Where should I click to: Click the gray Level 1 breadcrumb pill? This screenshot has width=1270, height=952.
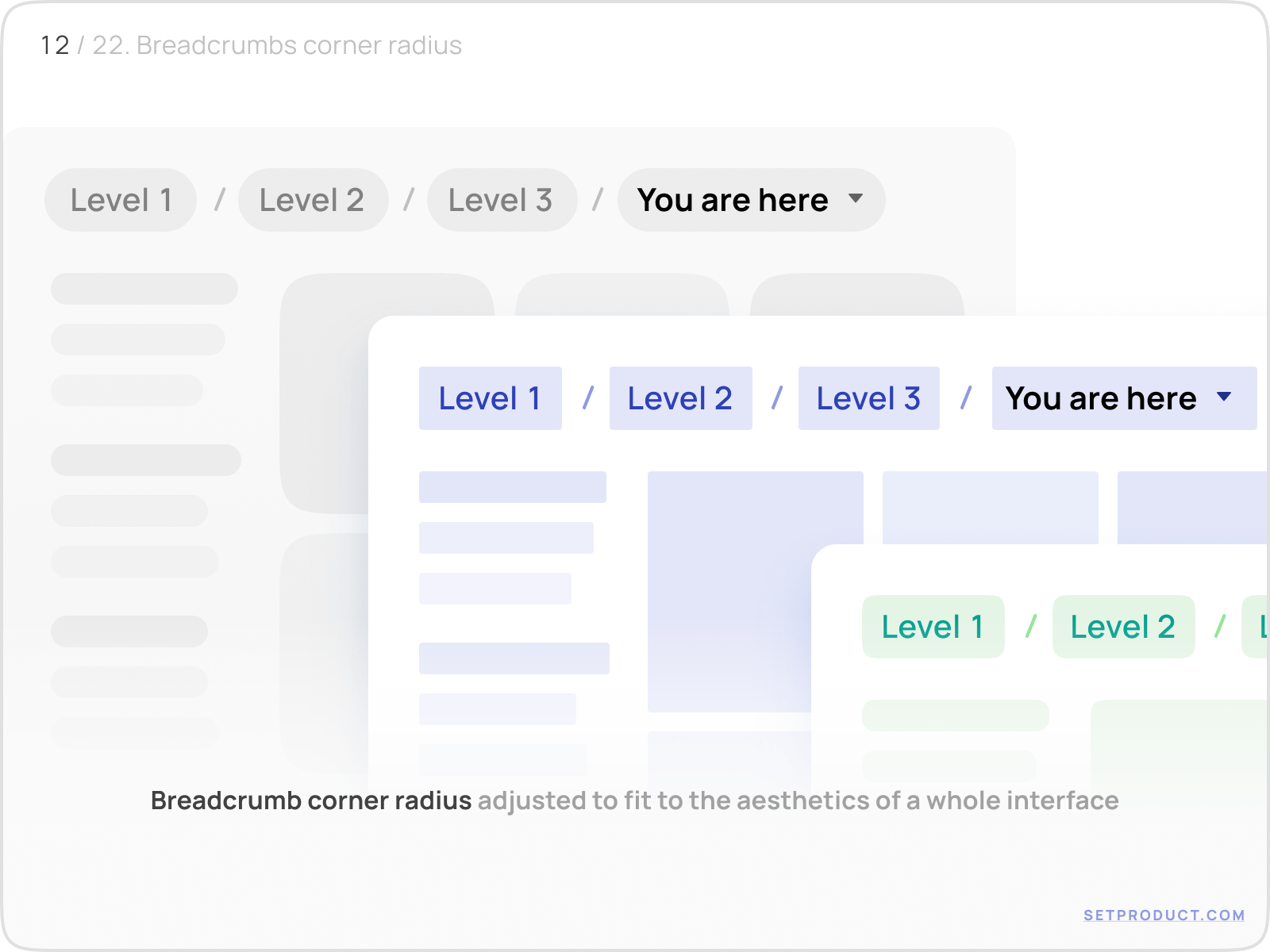pyautogui.click(x=121, y=200)
